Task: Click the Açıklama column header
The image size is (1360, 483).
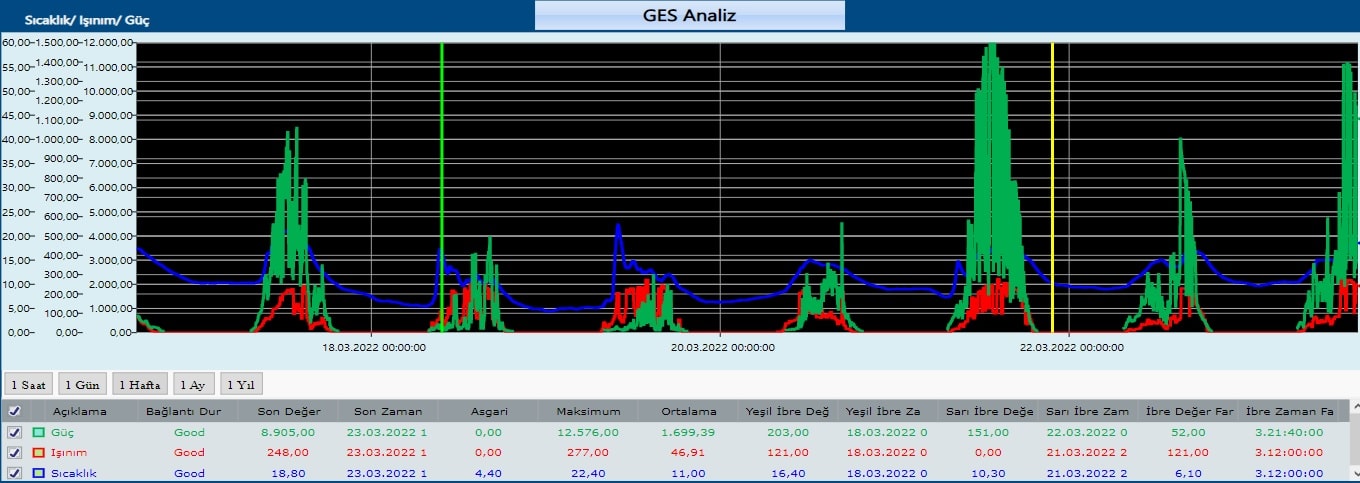Action: point(80,411)
